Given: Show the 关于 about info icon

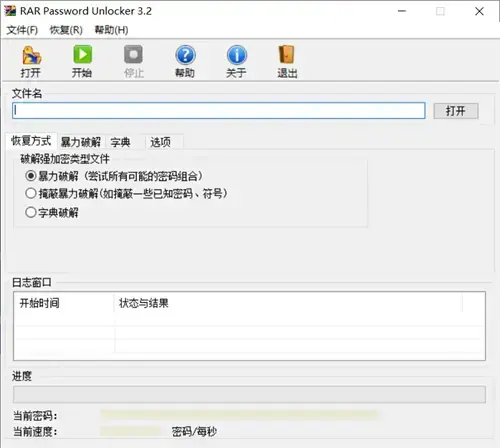Looking at the screenshot, I should (237, 55).
